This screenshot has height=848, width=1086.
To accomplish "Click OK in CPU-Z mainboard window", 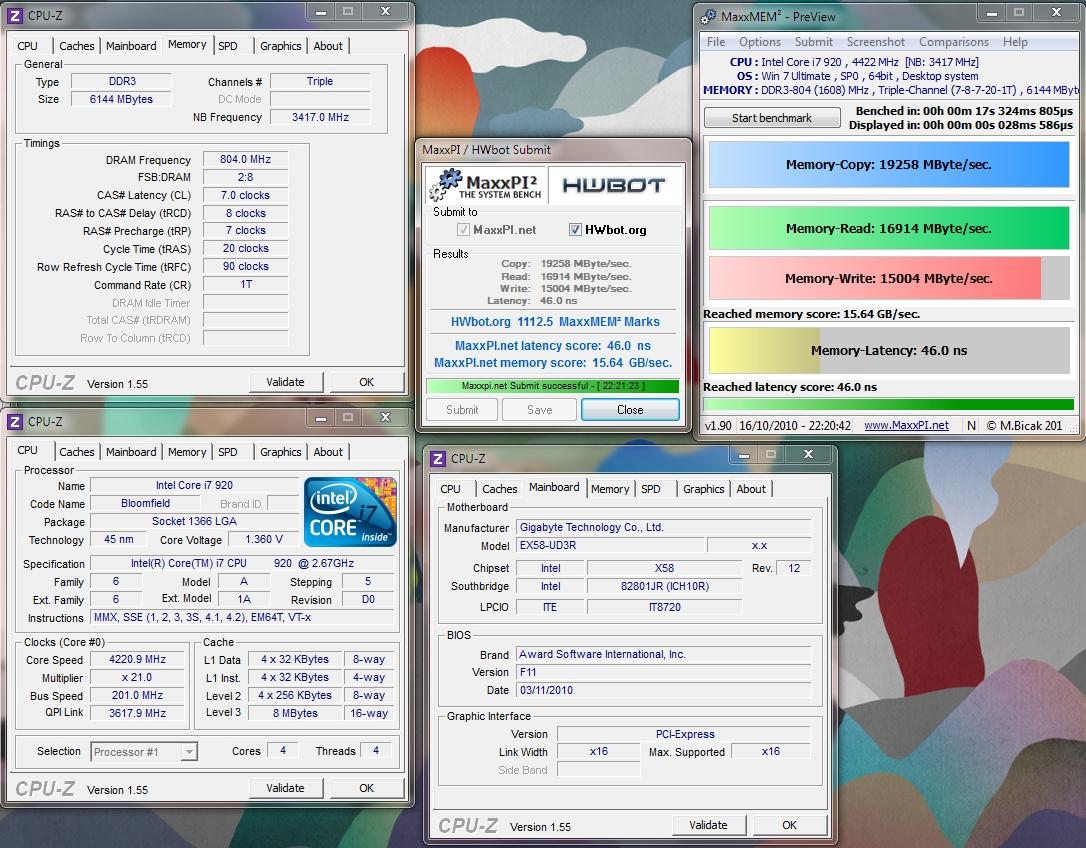I will 790,824.
